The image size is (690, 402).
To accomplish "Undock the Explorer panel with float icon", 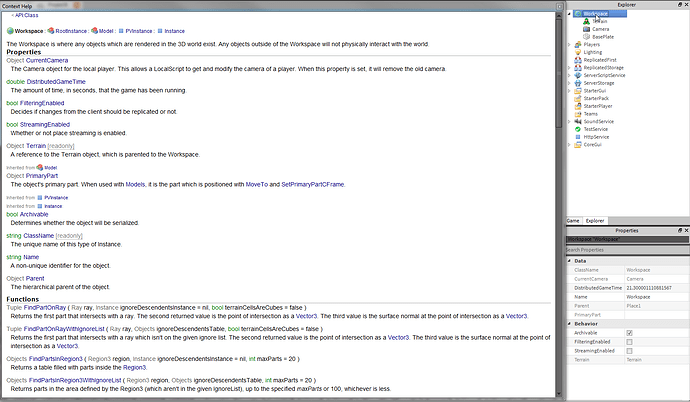I will click(680, 4).
